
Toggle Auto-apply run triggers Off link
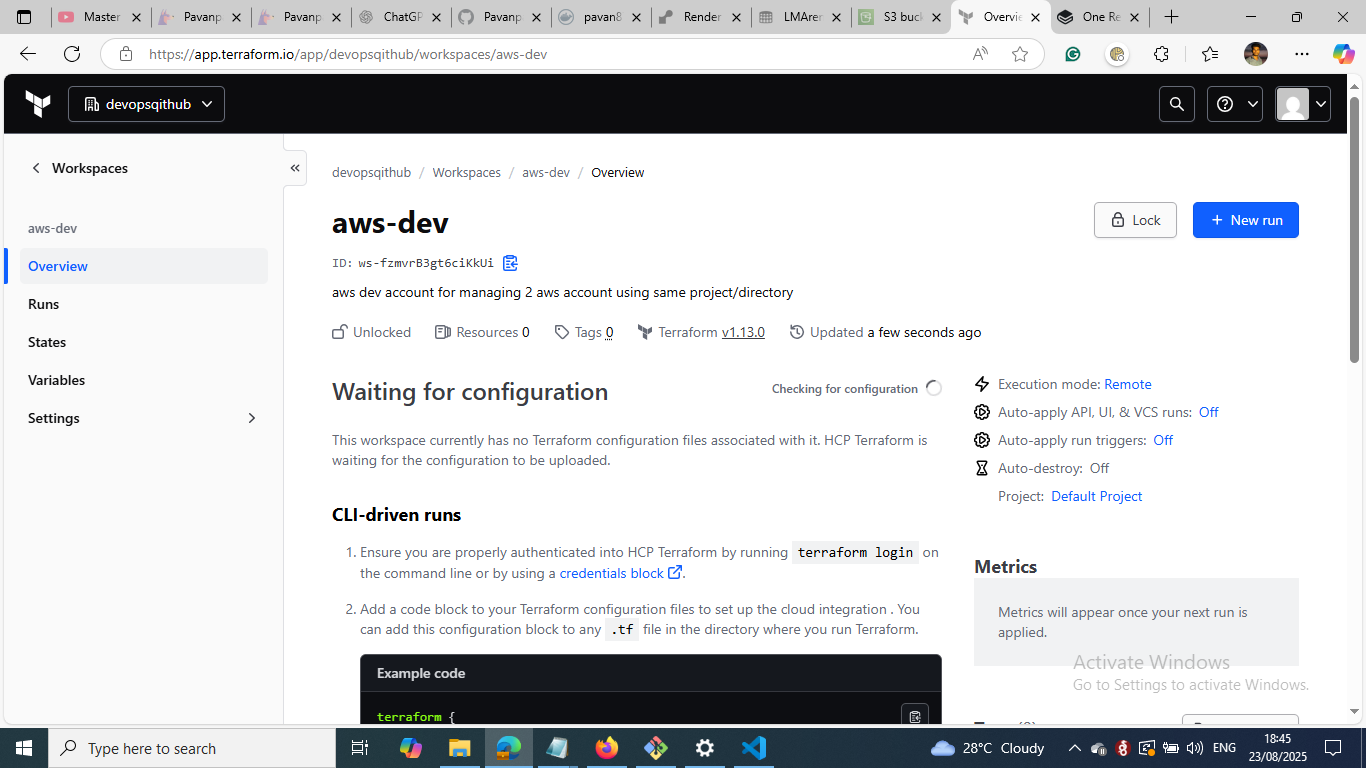click(1162, 440)
